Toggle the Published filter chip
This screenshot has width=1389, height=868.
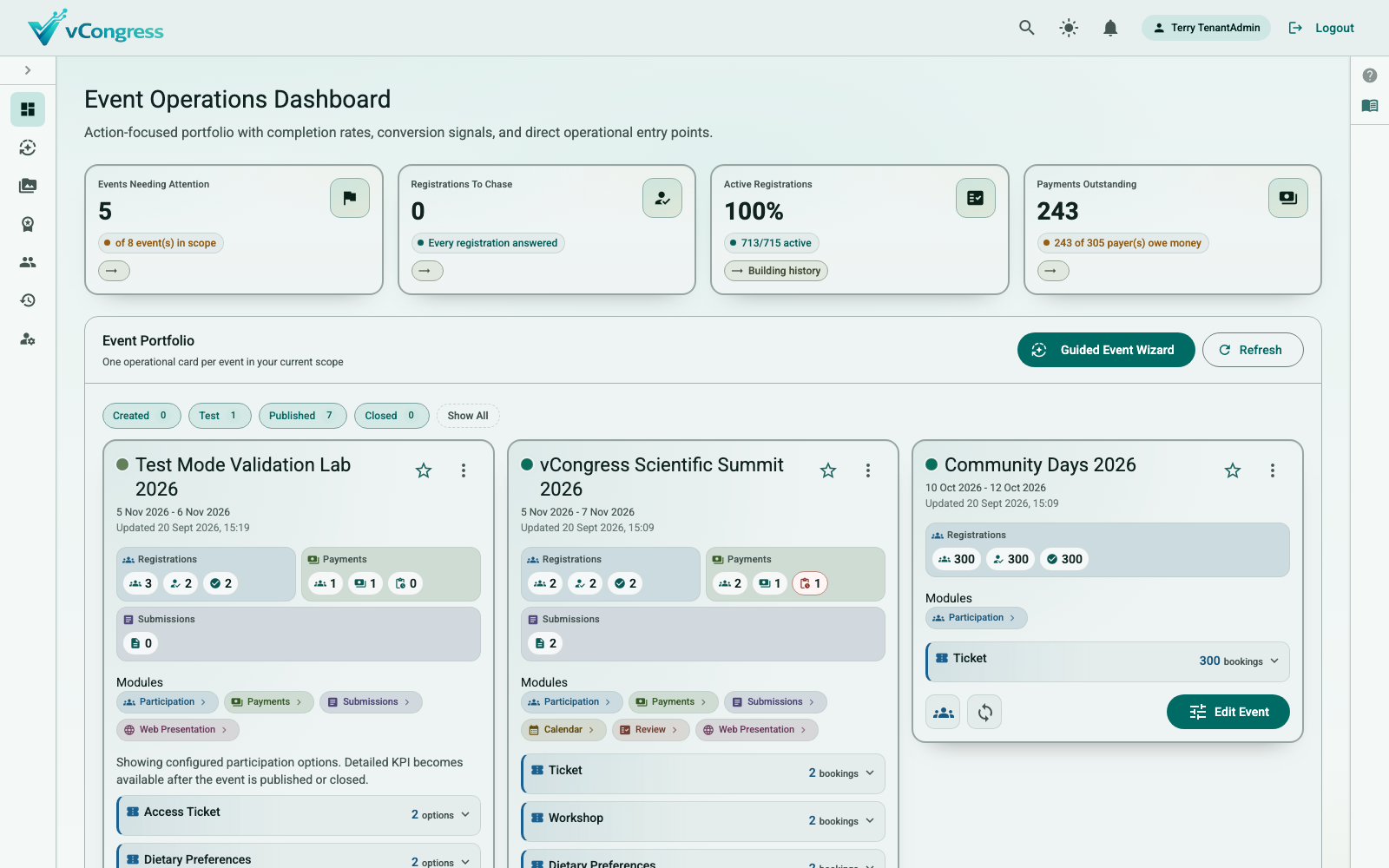[303, 416]
